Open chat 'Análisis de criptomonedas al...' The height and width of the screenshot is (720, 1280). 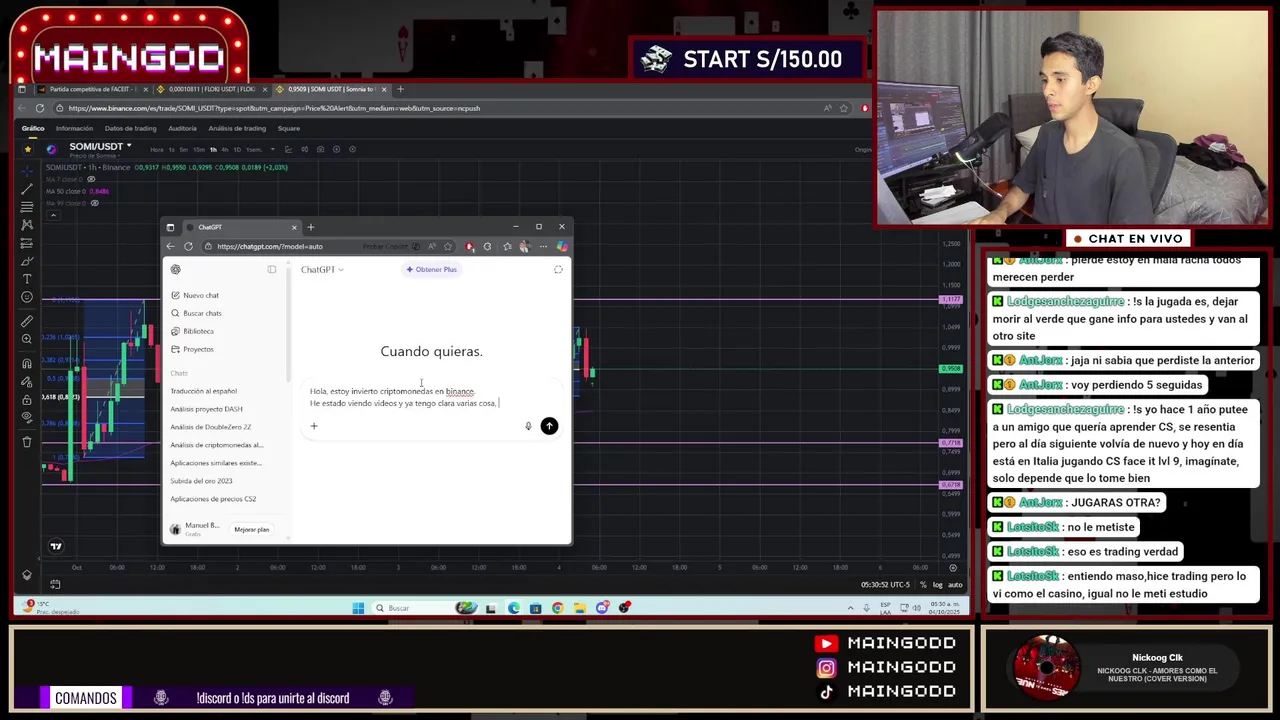(217, 445)
